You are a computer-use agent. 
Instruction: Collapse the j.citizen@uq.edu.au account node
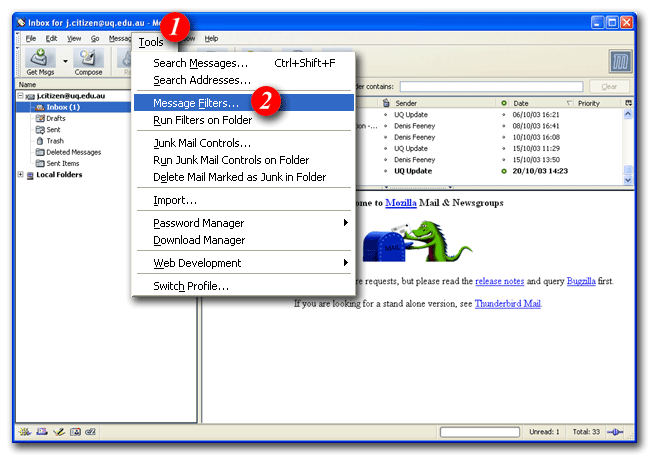coord(21,97)
